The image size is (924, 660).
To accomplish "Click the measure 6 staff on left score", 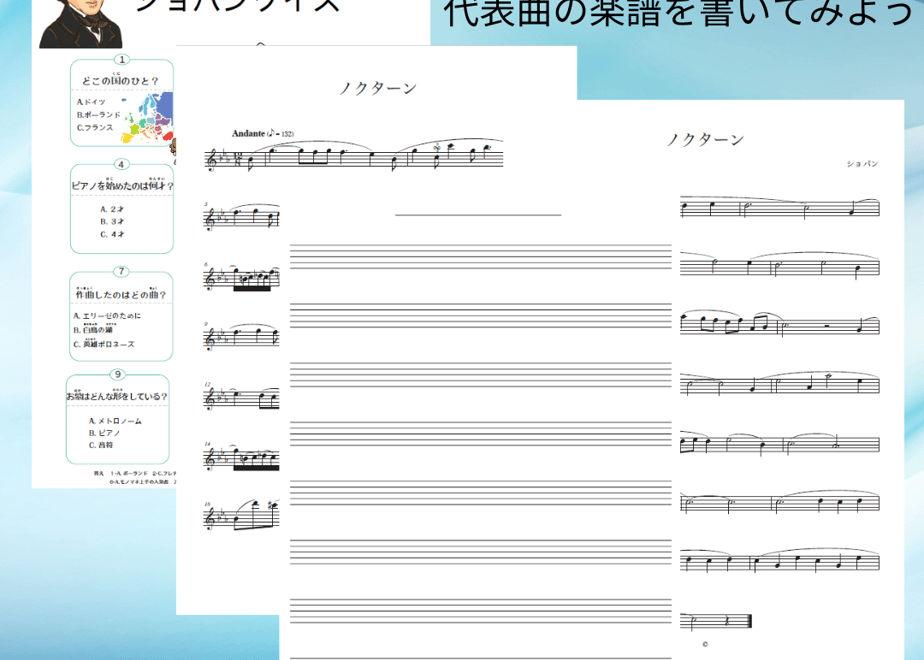I will pyautogui.click(x=241, y=278).
